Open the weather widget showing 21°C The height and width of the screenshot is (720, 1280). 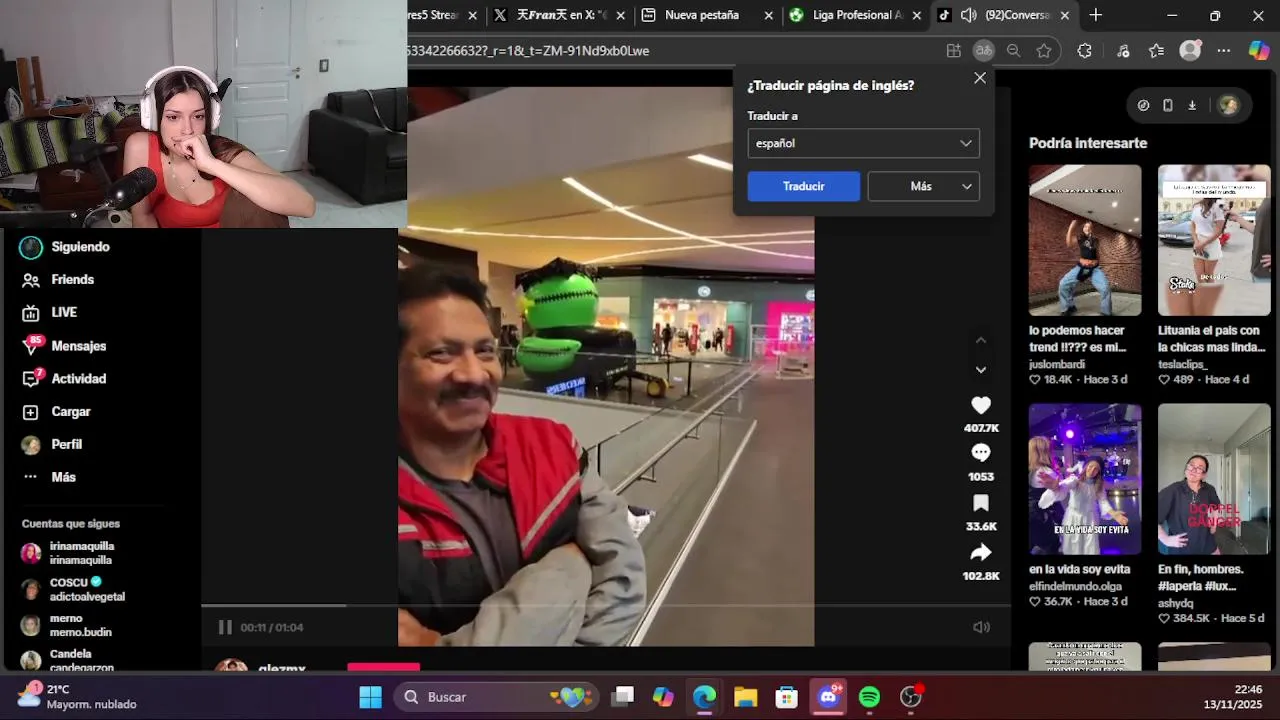pos(78,697)
